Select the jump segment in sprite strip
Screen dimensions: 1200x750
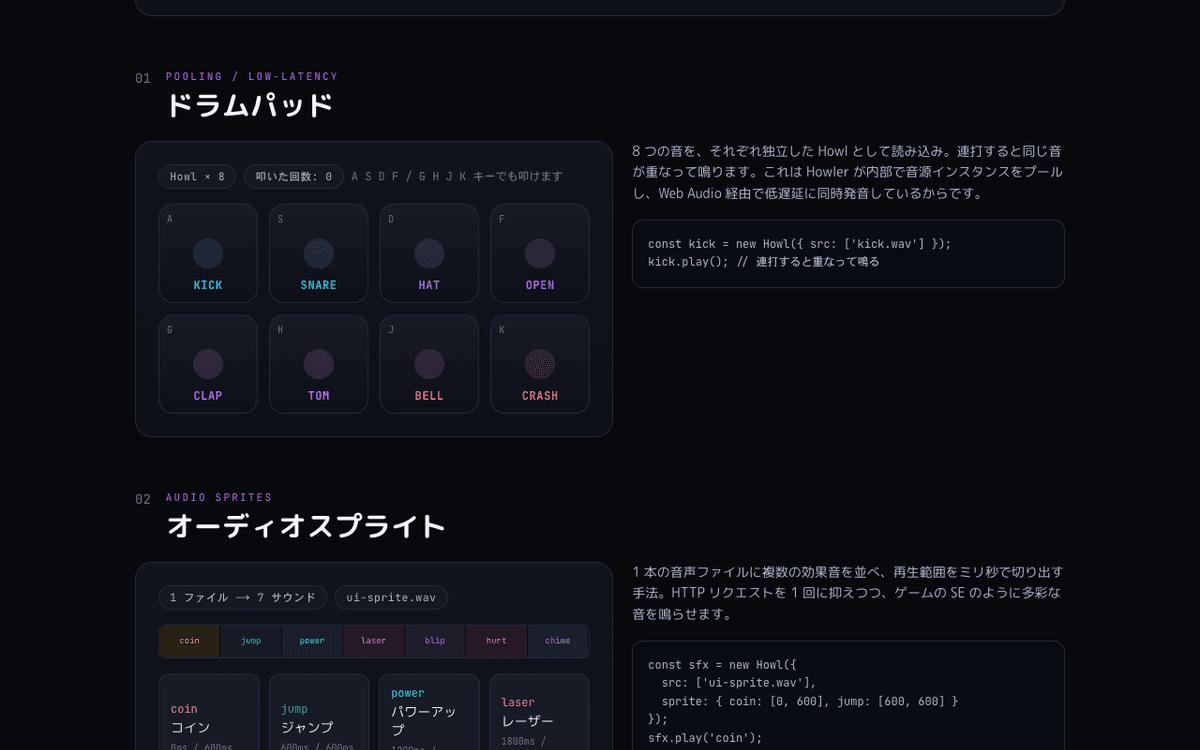pos(251,641)
